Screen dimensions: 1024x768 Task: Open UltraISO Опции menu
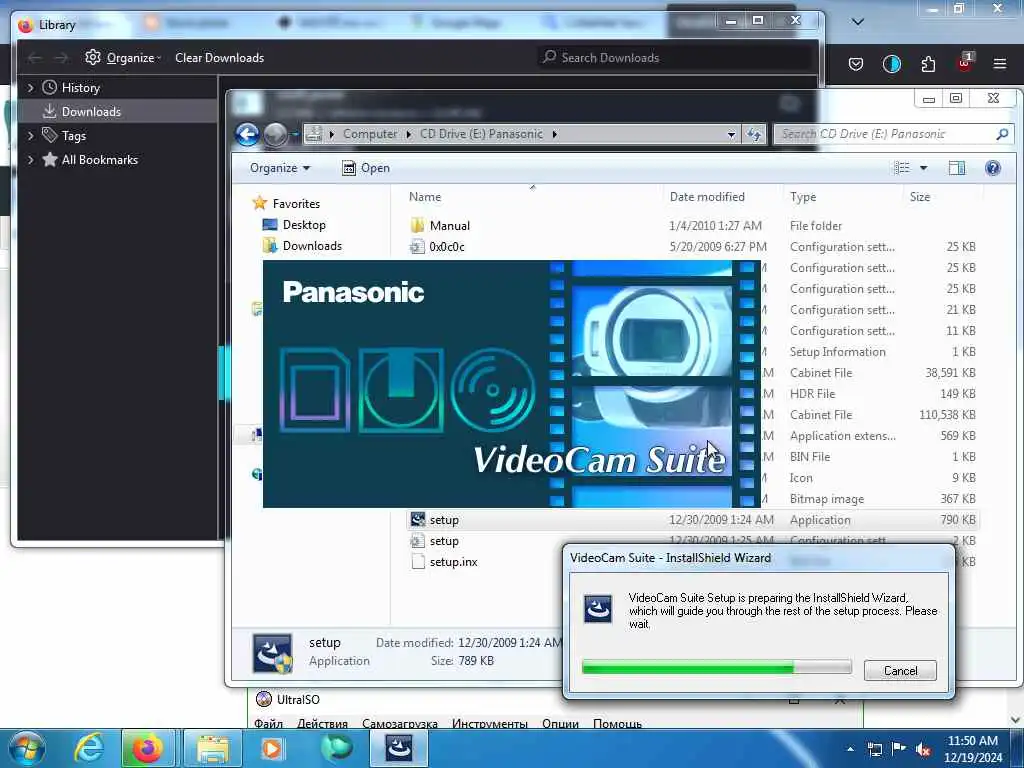(x=560, y=723)
